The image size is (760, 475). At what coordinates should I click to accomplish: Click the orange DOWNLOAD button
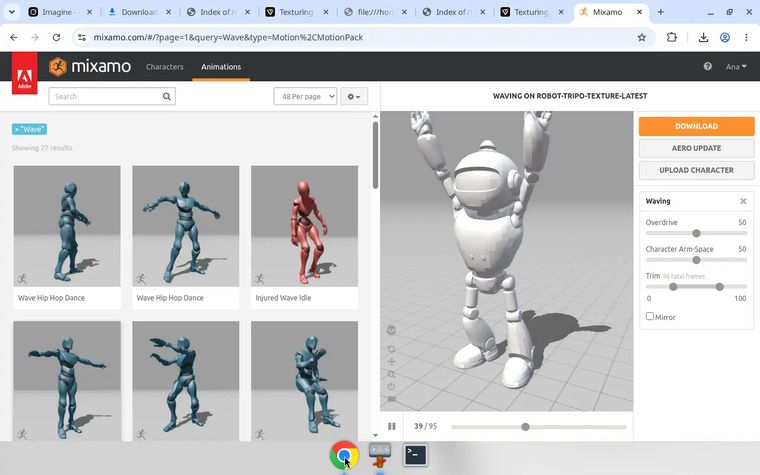[x=697, y=126]
